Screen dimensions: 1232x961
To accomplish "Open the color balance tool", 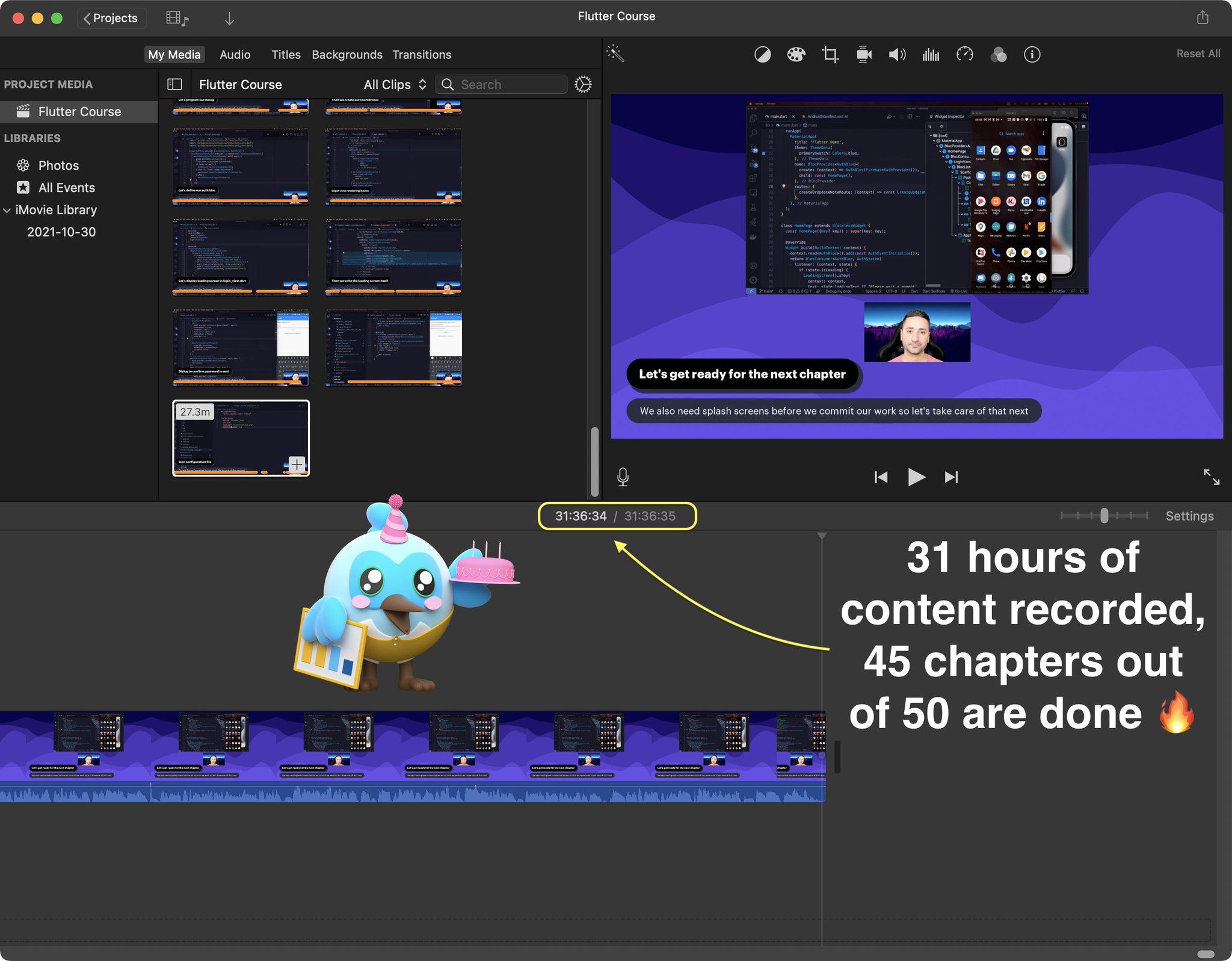I will pyautogui.click(x=762, y=55).
